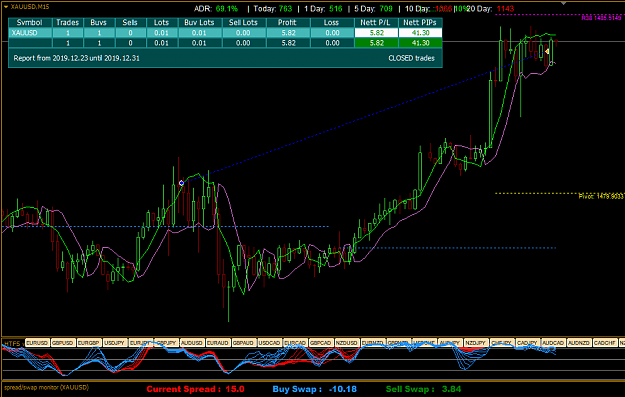Click the Buy Lots column header

(200, 23)
